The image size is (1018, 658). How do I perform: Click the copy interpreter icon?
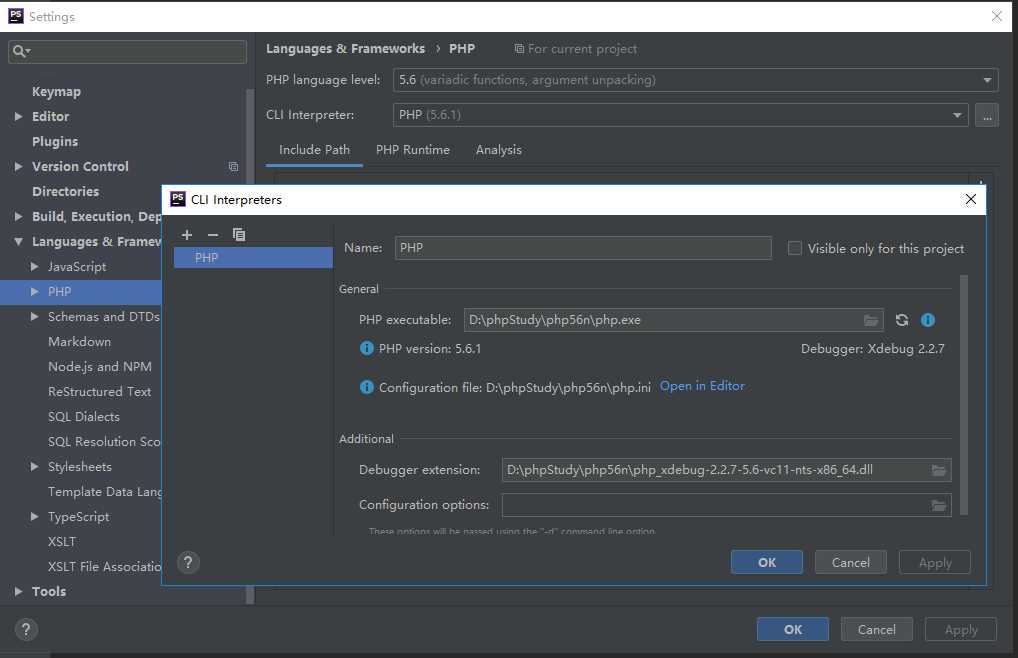[239, 235]
